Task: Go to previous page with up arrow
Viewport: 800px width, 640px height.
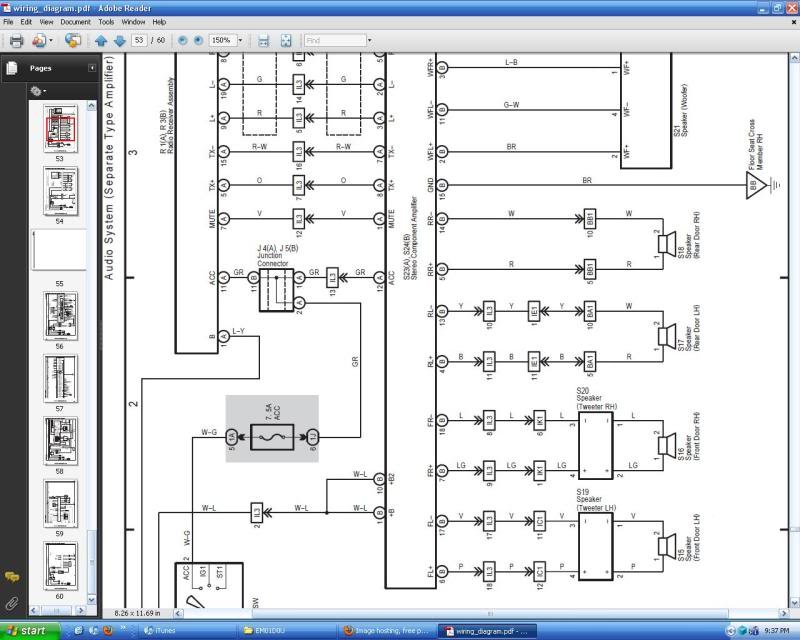Action: point(101,41)
